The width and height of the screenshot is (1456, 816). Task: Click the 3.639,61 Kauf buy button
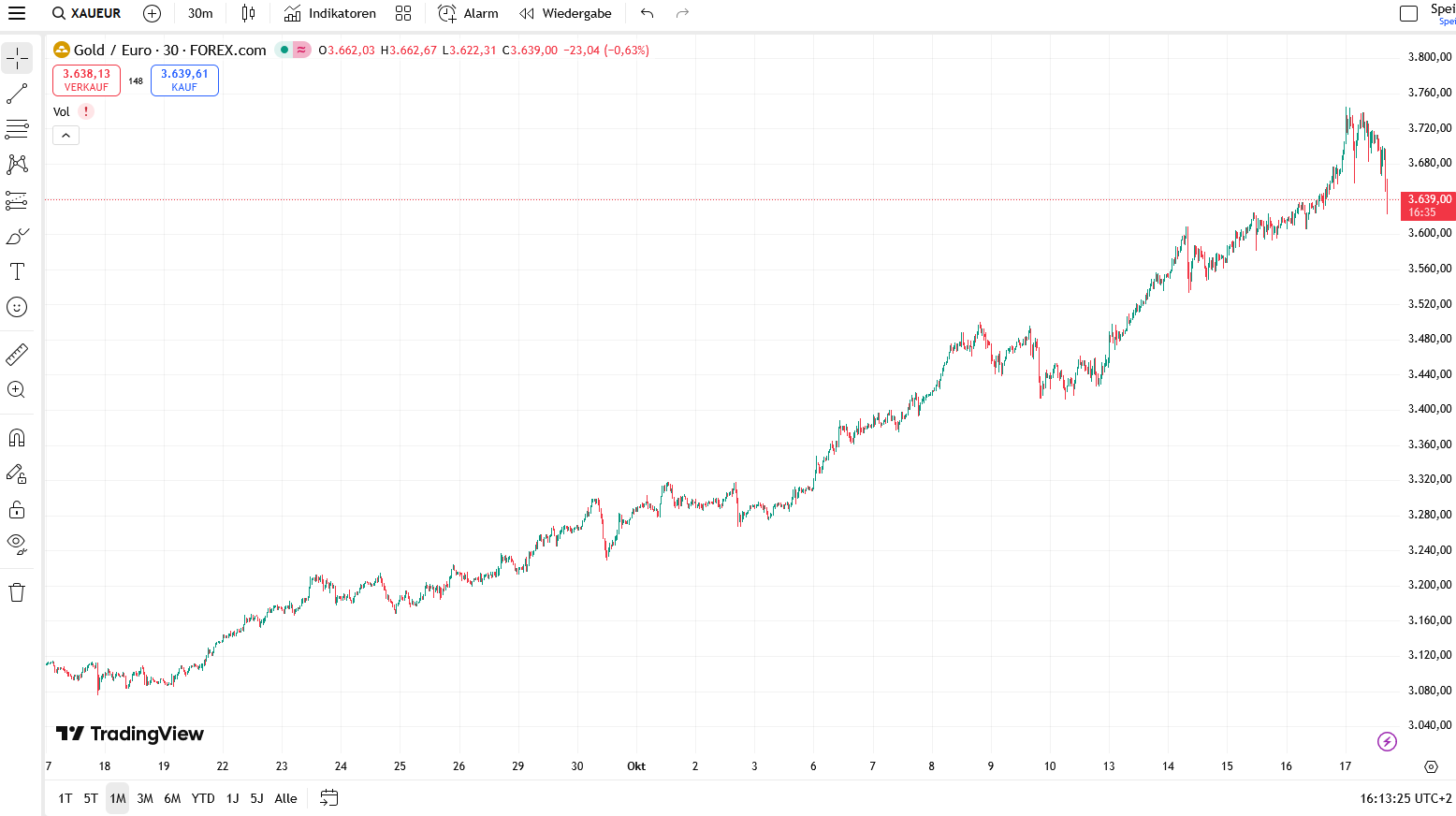(184, 80)
